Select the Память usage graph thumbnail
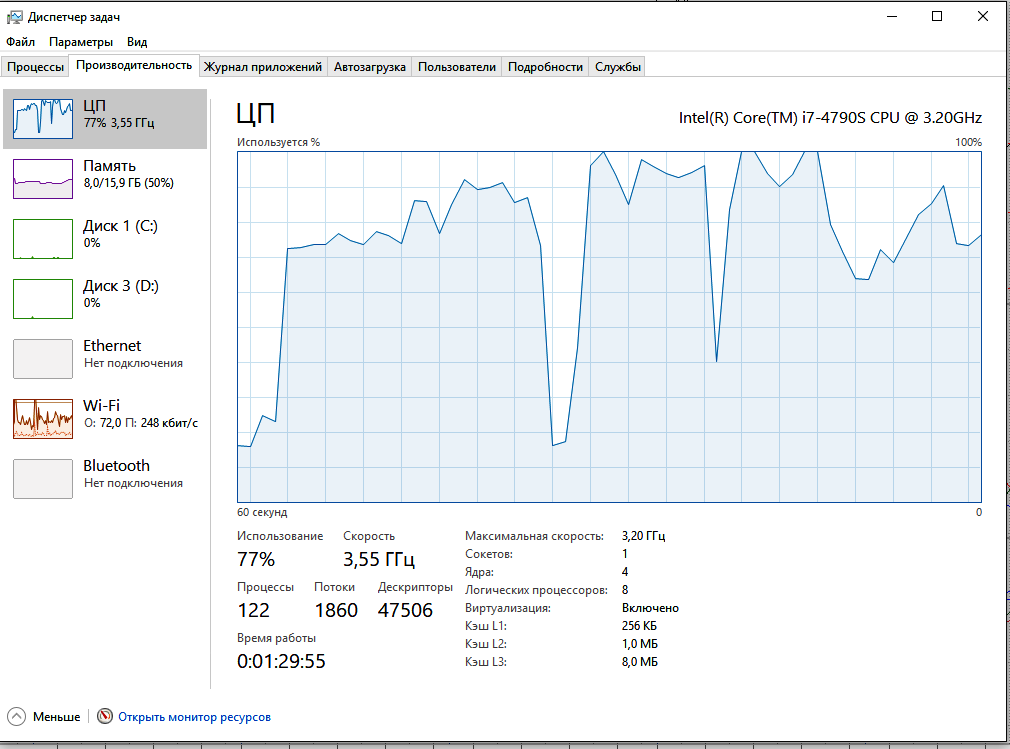 [x=43, y=178]
